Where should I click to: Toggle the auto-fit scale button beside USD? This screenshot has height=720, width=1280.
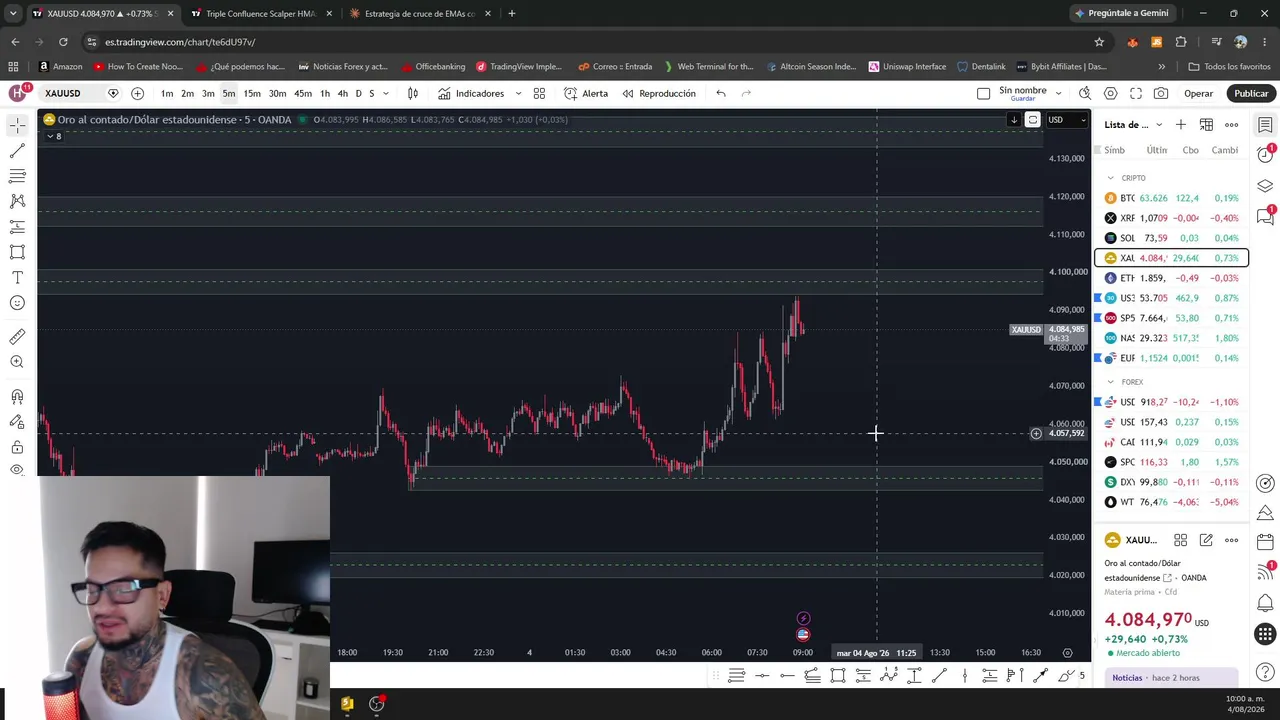(1033, 120)
